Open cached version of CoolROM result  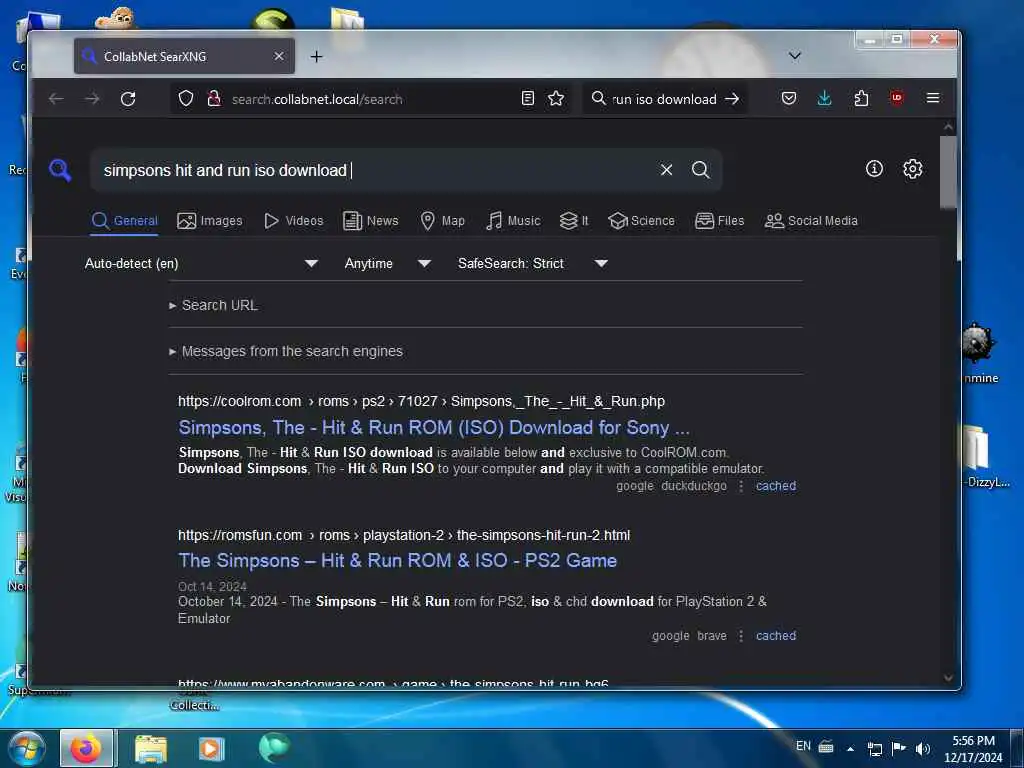point(776,486)
